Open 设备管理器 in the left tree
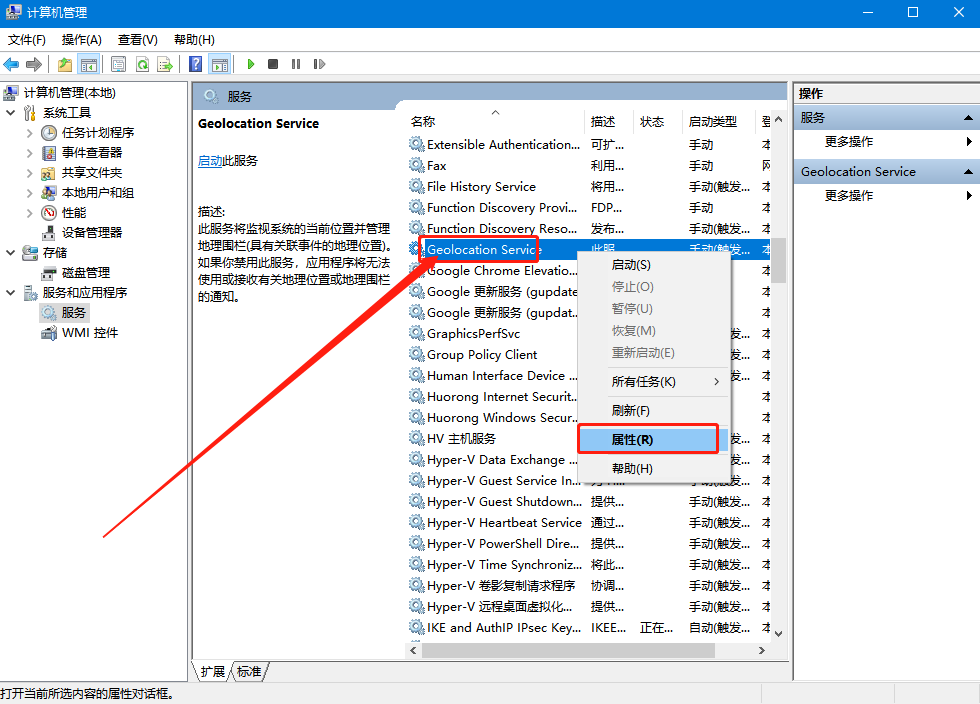 [91, 232]
